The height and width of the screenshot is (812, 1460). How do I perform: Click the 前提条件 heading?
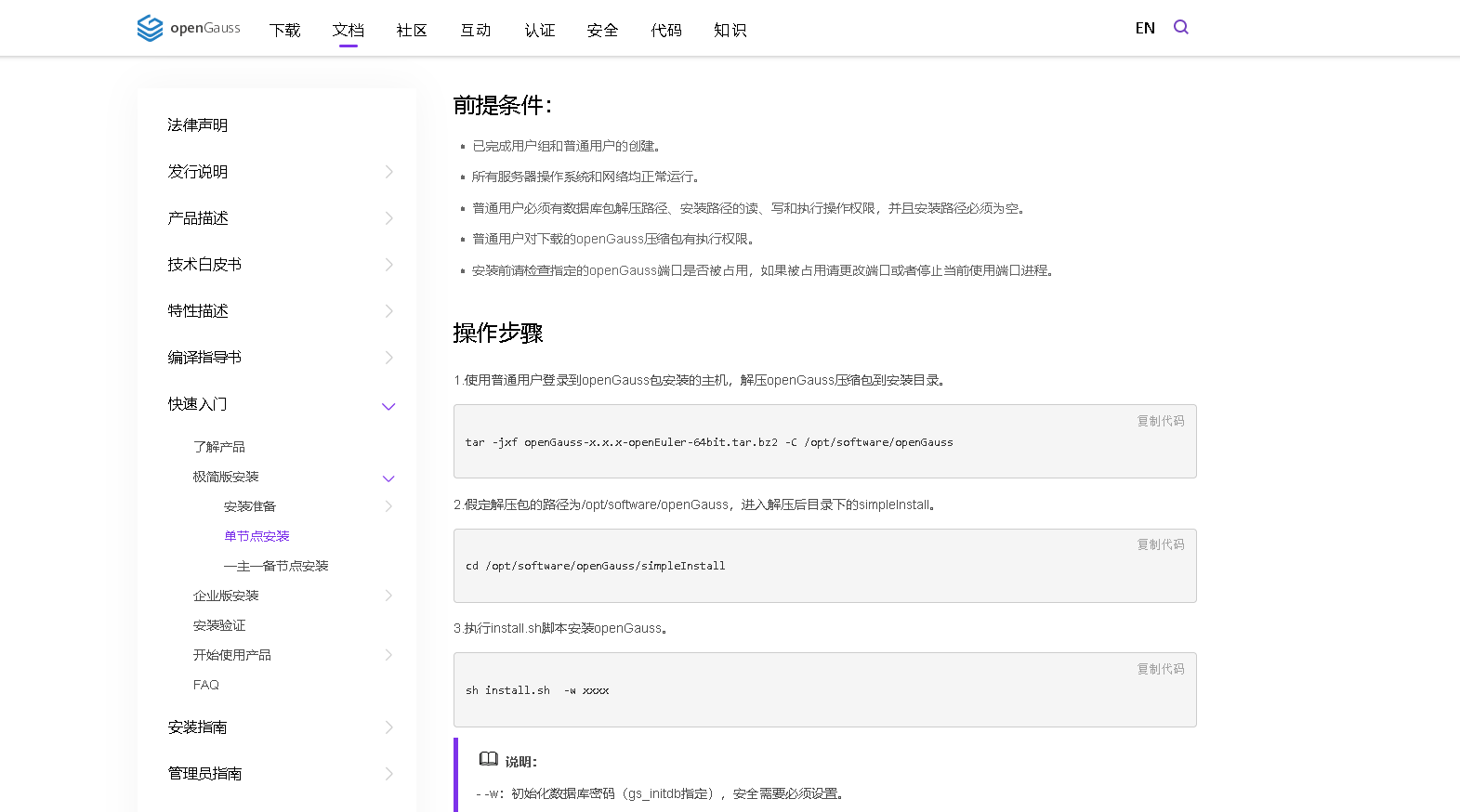click(x=503, y=106)
